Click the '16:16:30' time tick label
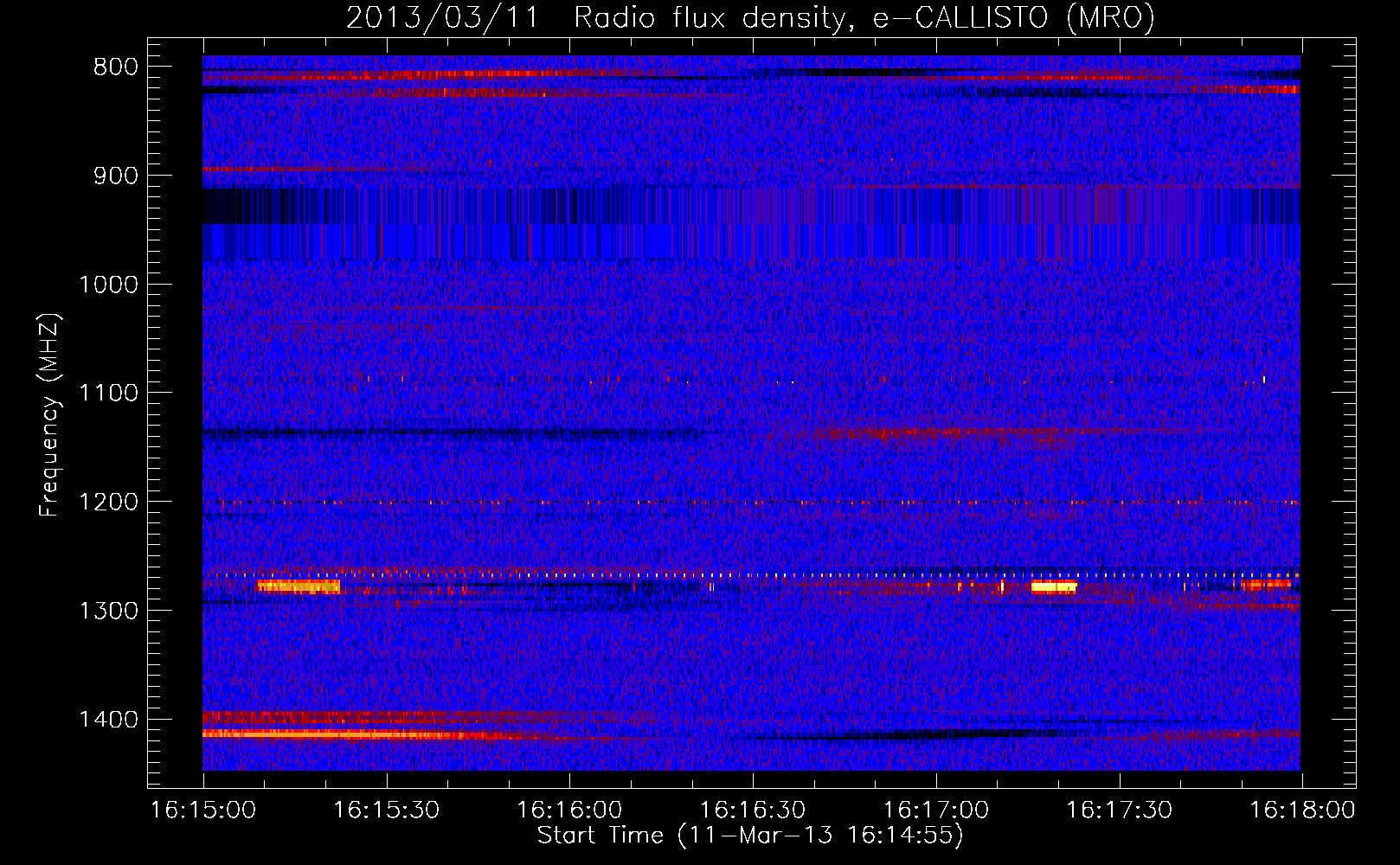Viewport: 1400px width, 865px height. click(x=753, y=811)
